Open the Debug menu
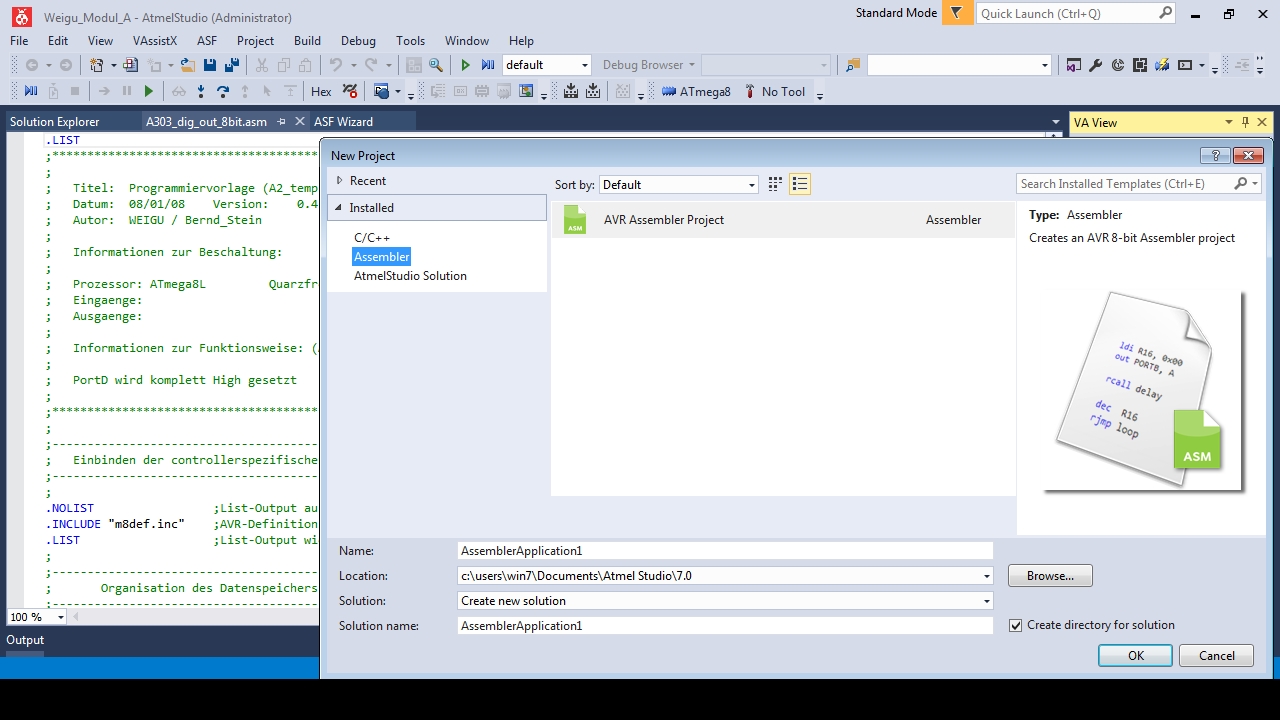The image size is (1280, 720). pyautogui.click(x=358, y=41)
